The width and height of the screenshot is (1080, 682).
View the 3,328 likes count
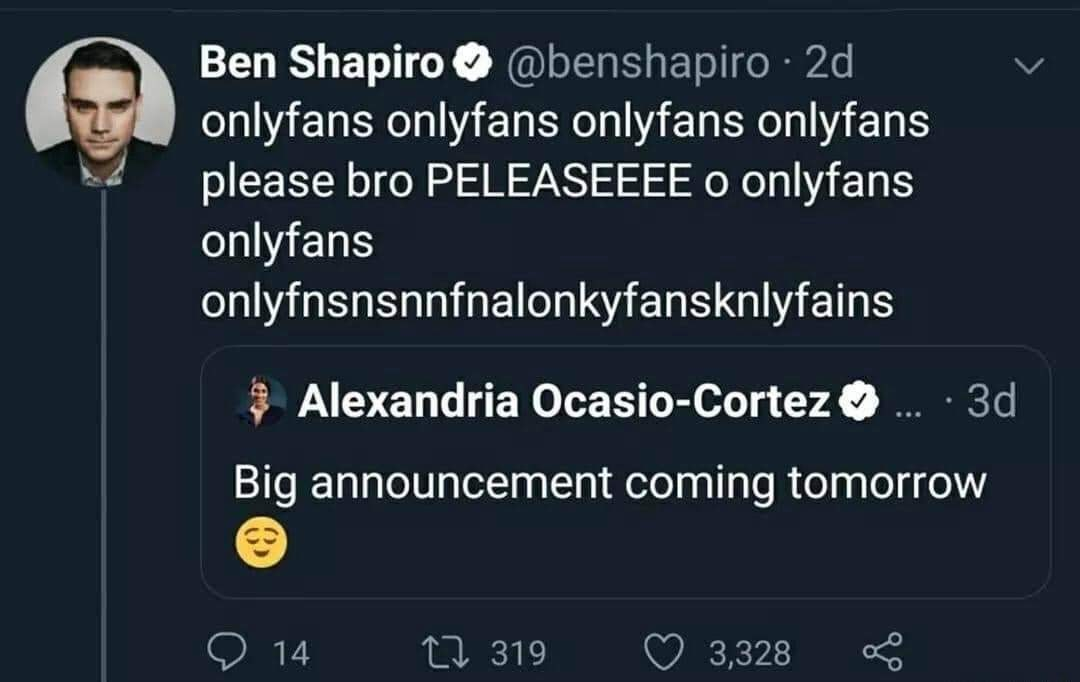(750, 654)
